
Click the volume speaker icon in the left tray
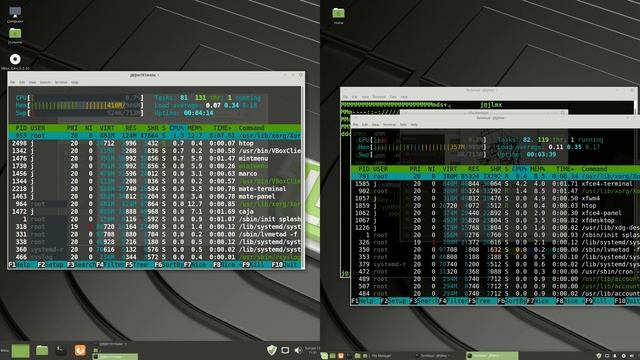[298, 350]
